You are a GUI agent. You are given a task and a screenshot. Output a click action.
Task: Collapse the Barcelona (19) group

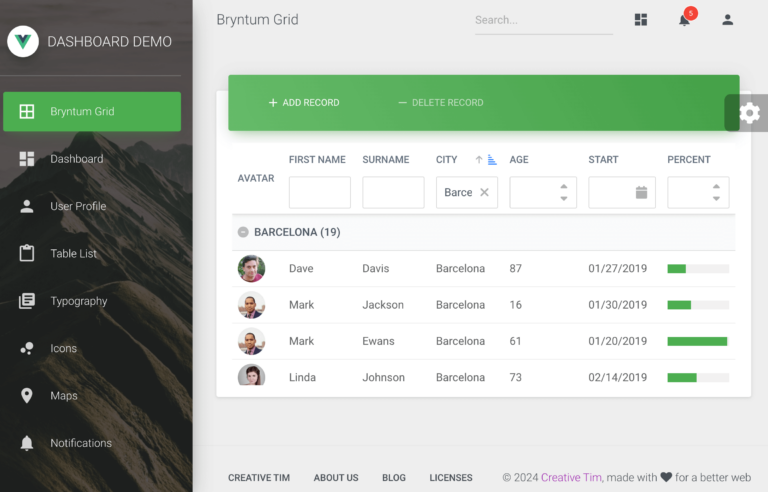point(243,232)
